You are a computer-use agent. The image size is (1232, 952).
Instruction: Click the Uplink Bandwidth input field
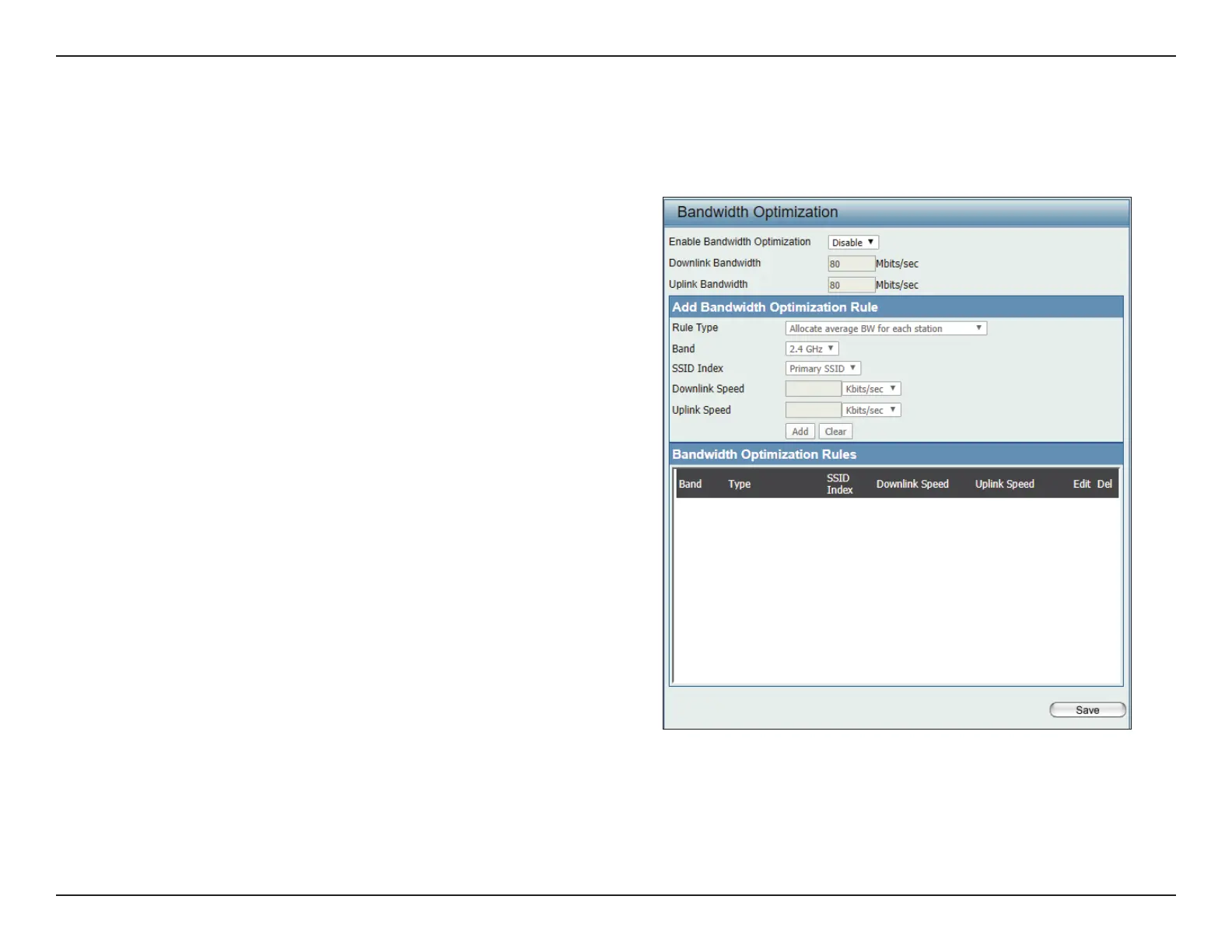(851, 285)
